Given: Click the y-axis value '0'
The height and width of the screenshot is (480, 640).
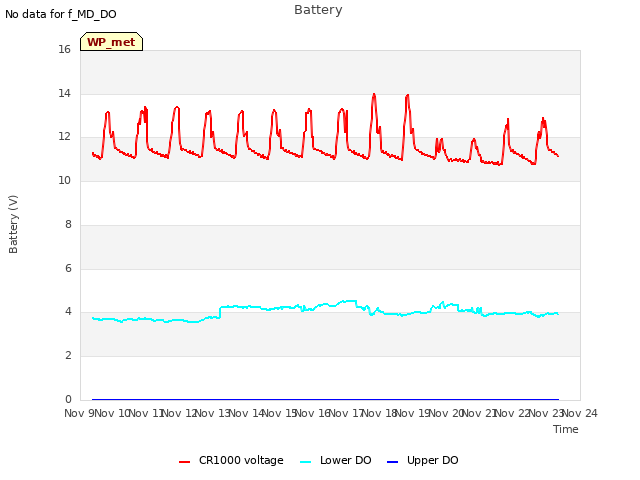Looking at the screenshot, I should (x=68, y=399).
